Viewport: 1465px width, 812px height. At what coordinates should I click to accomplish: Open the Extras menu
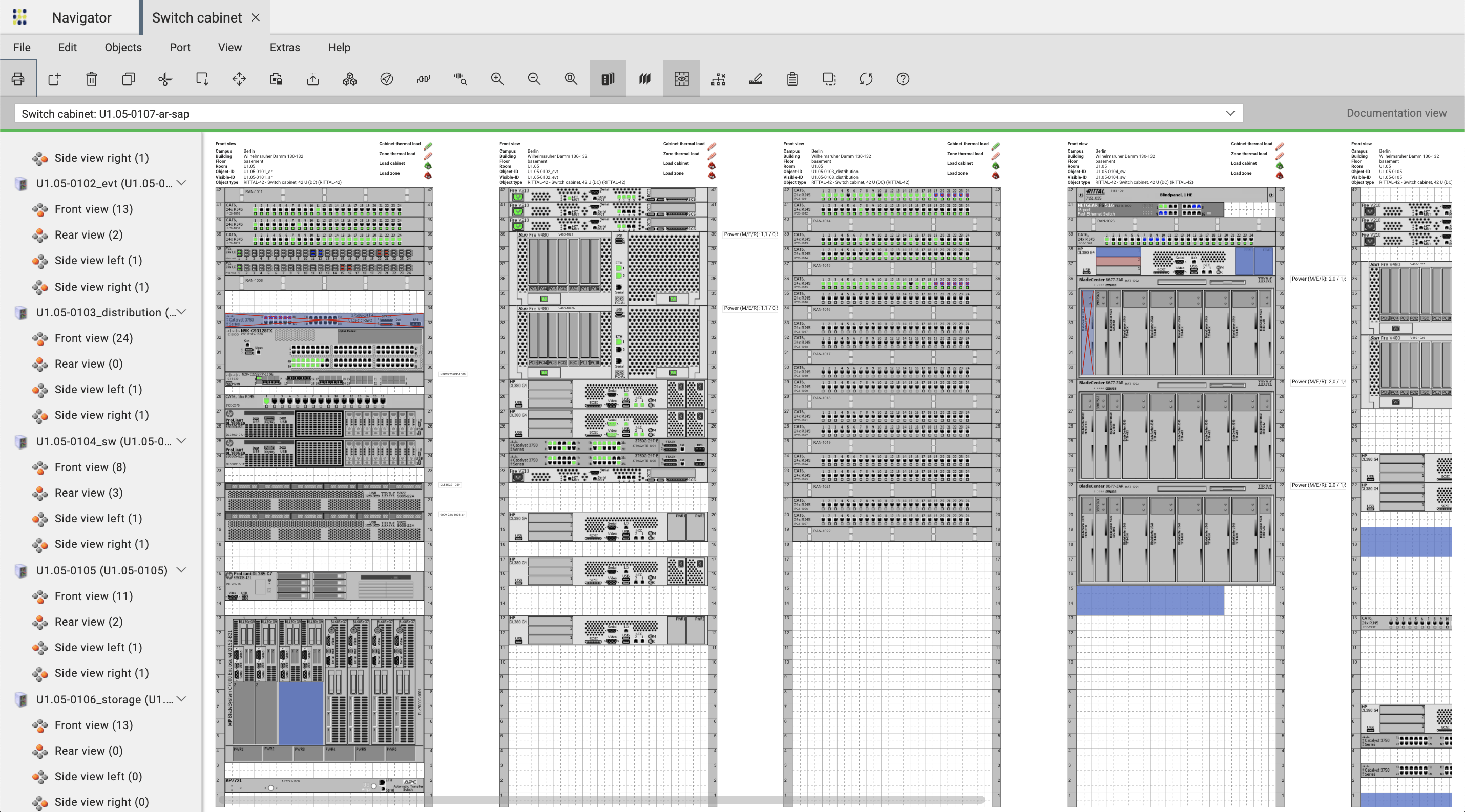284,47
